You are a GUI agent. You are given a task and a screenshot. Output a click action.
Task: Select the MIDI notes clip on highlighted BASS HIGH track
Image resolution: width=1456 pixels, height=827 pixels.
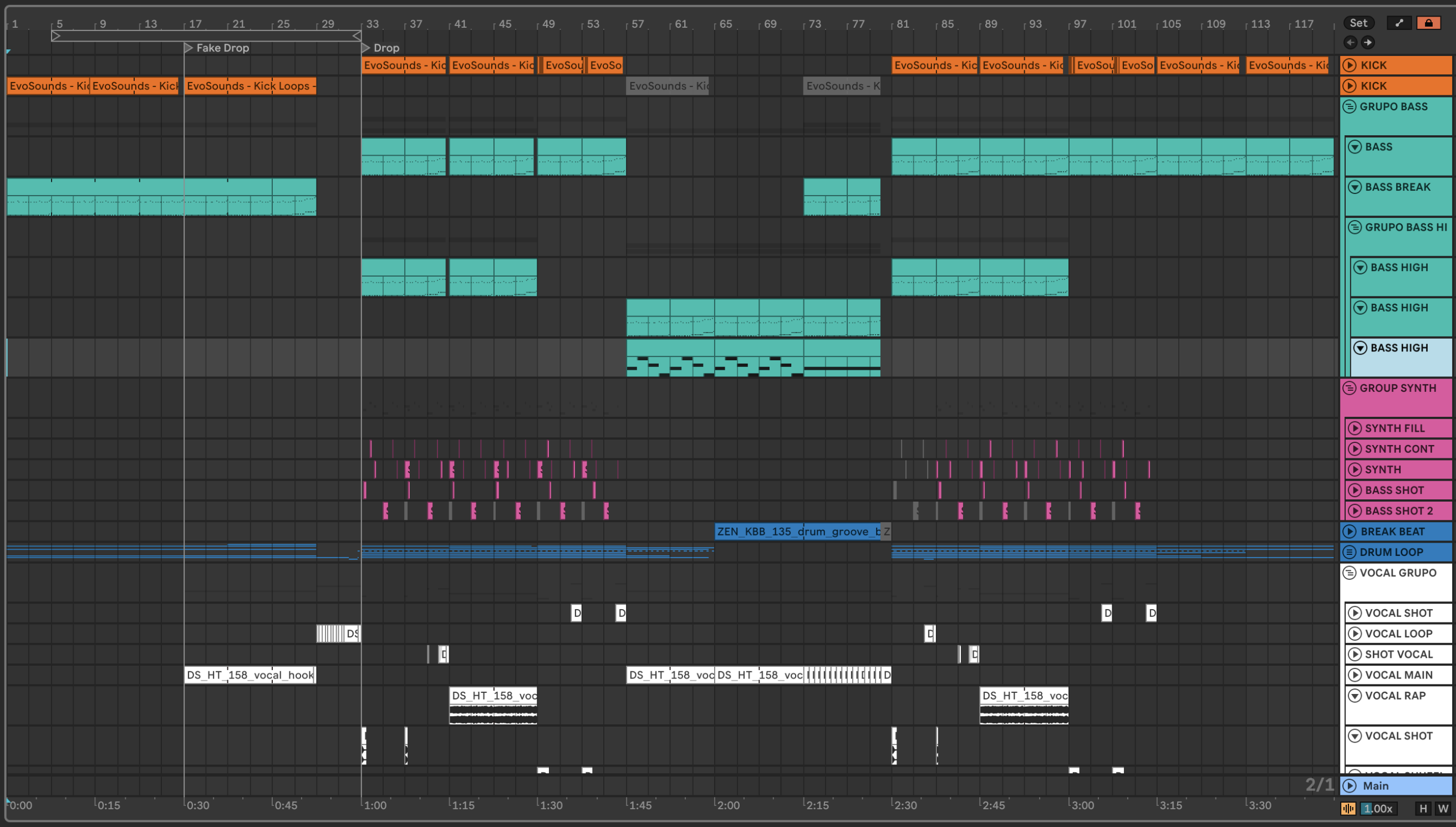click(754, 358)
